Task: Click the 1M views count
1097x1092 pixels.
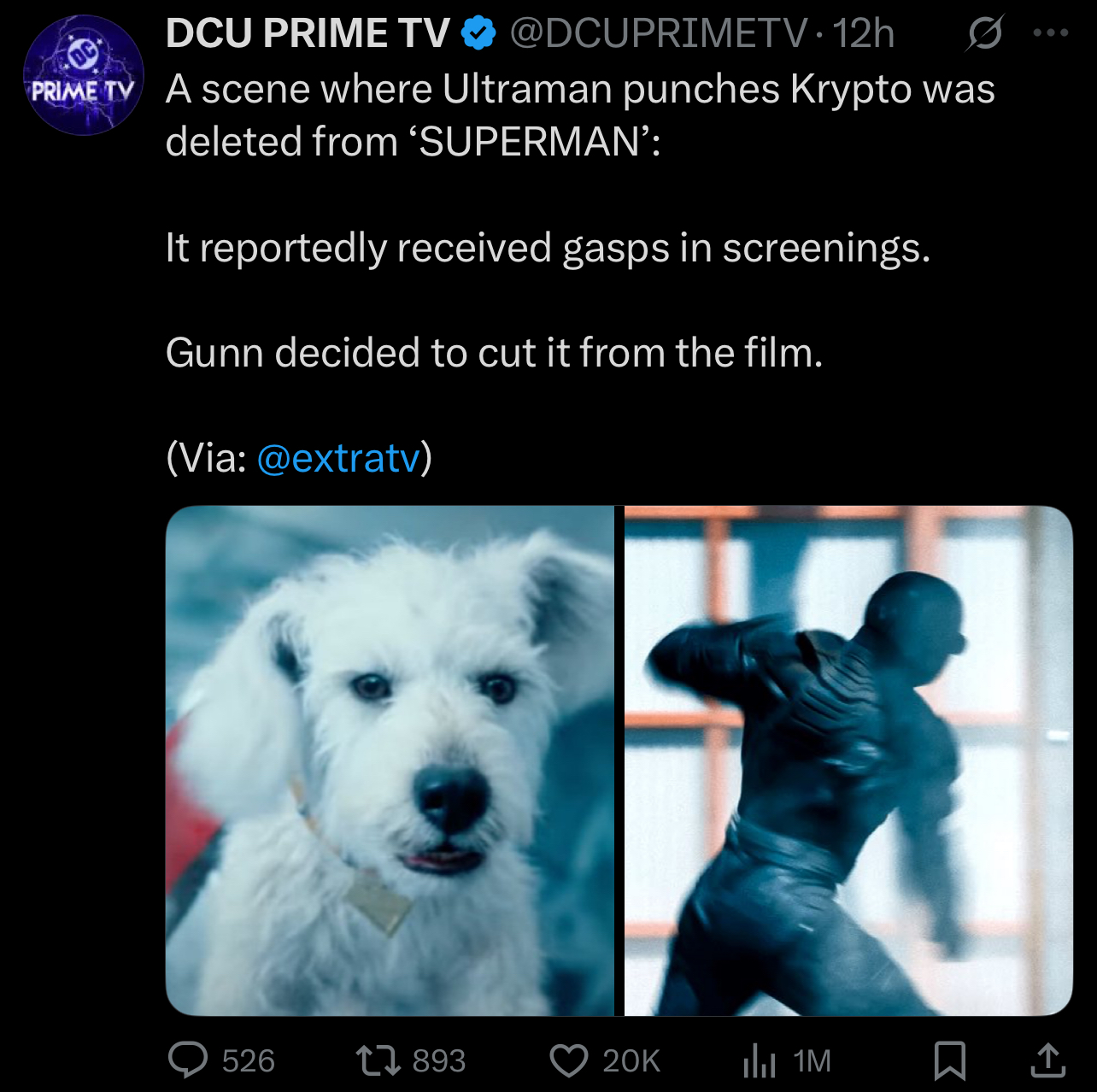Action: coord(812,1061)
